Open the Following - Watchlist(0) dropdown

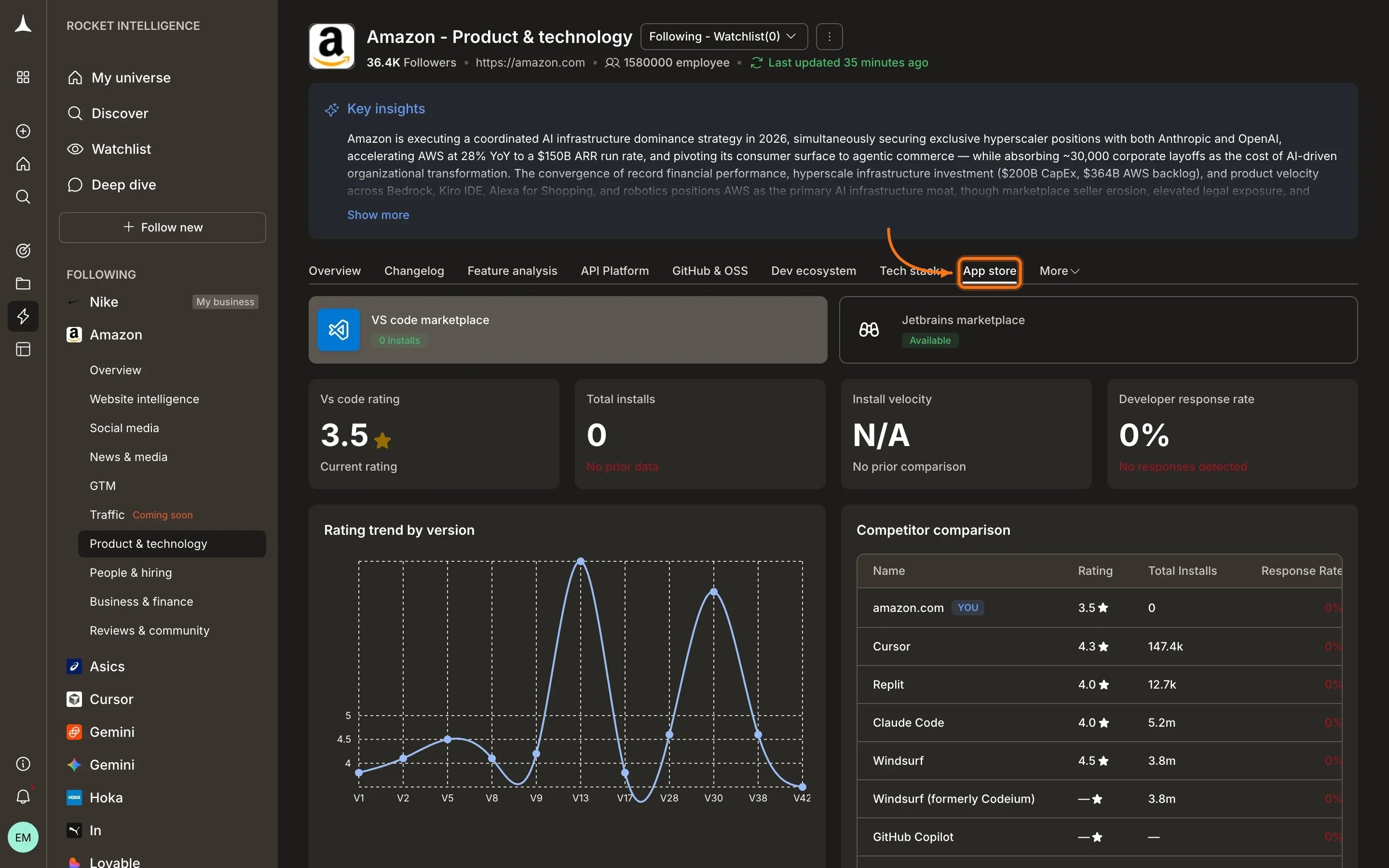click(x=724, y=37)
